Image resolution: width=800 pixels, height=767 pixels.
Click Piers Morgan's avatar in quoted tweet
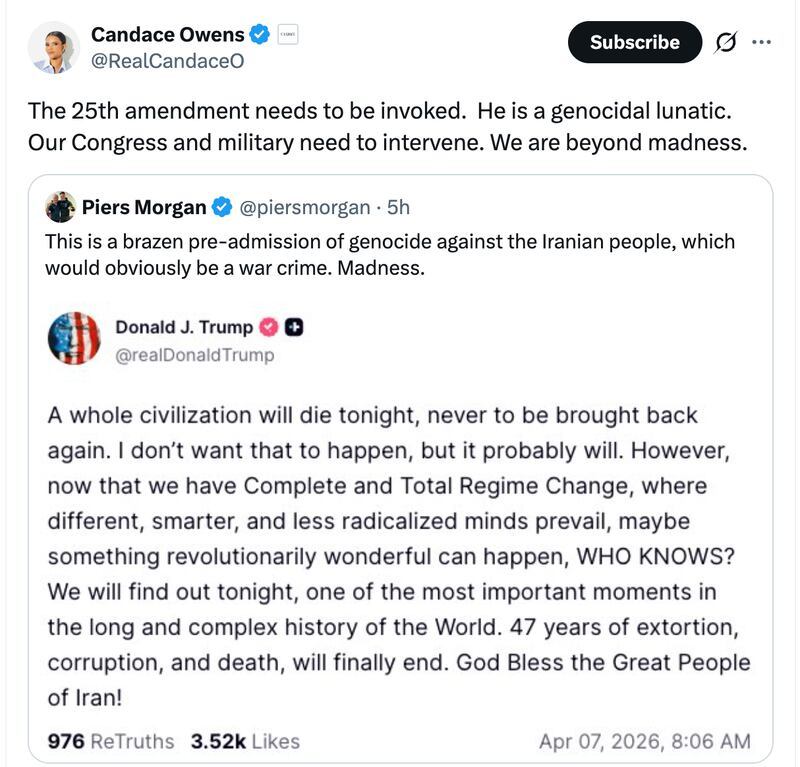coord(60,207)
